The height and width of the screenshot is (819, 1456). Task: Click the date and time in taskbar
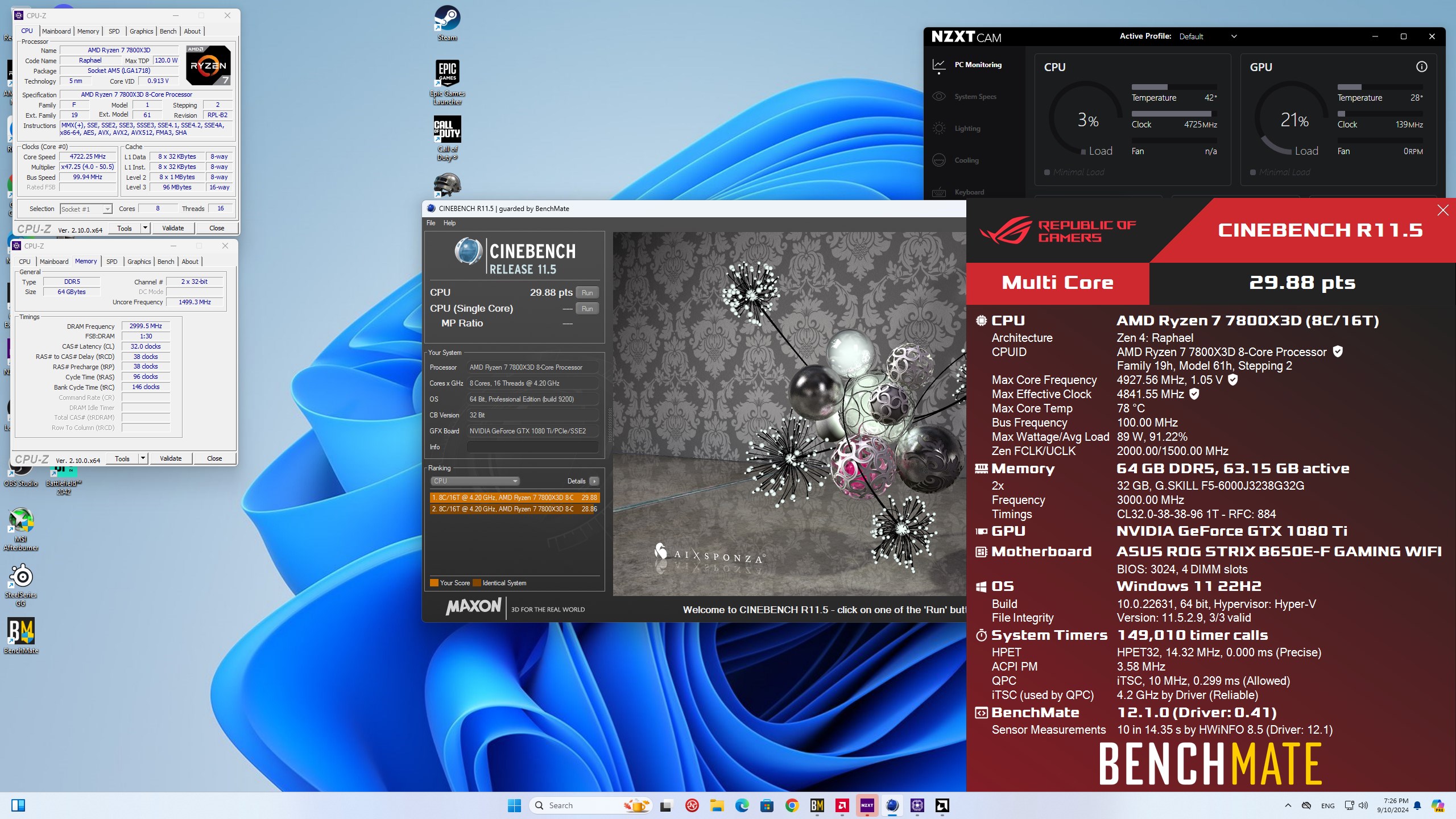pos(1392,805)
